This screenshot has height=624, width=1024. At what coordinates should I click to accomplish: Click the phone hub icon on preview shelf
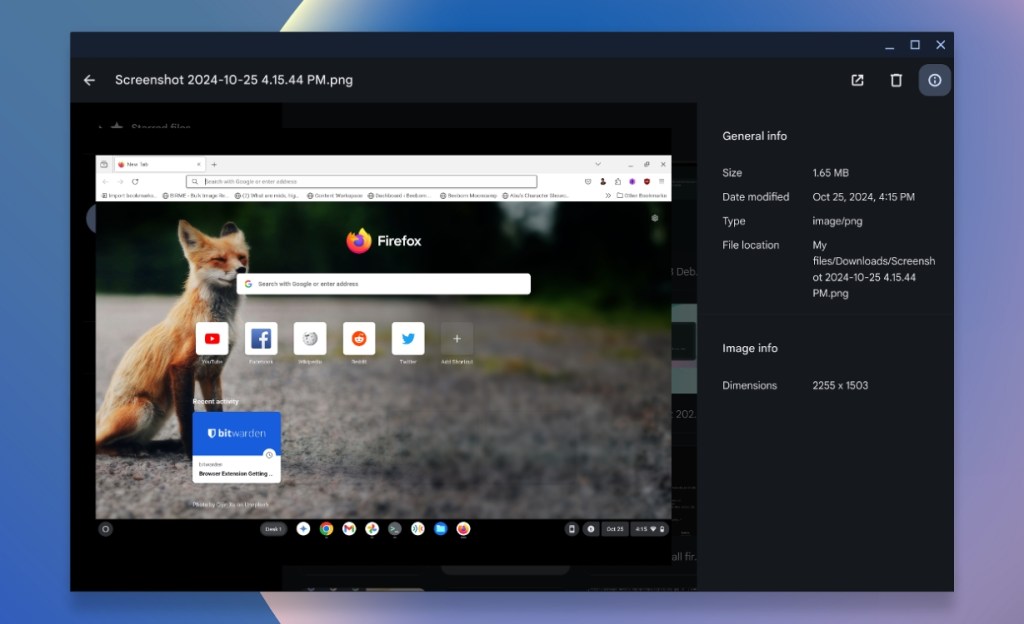(x=571, y=529)
